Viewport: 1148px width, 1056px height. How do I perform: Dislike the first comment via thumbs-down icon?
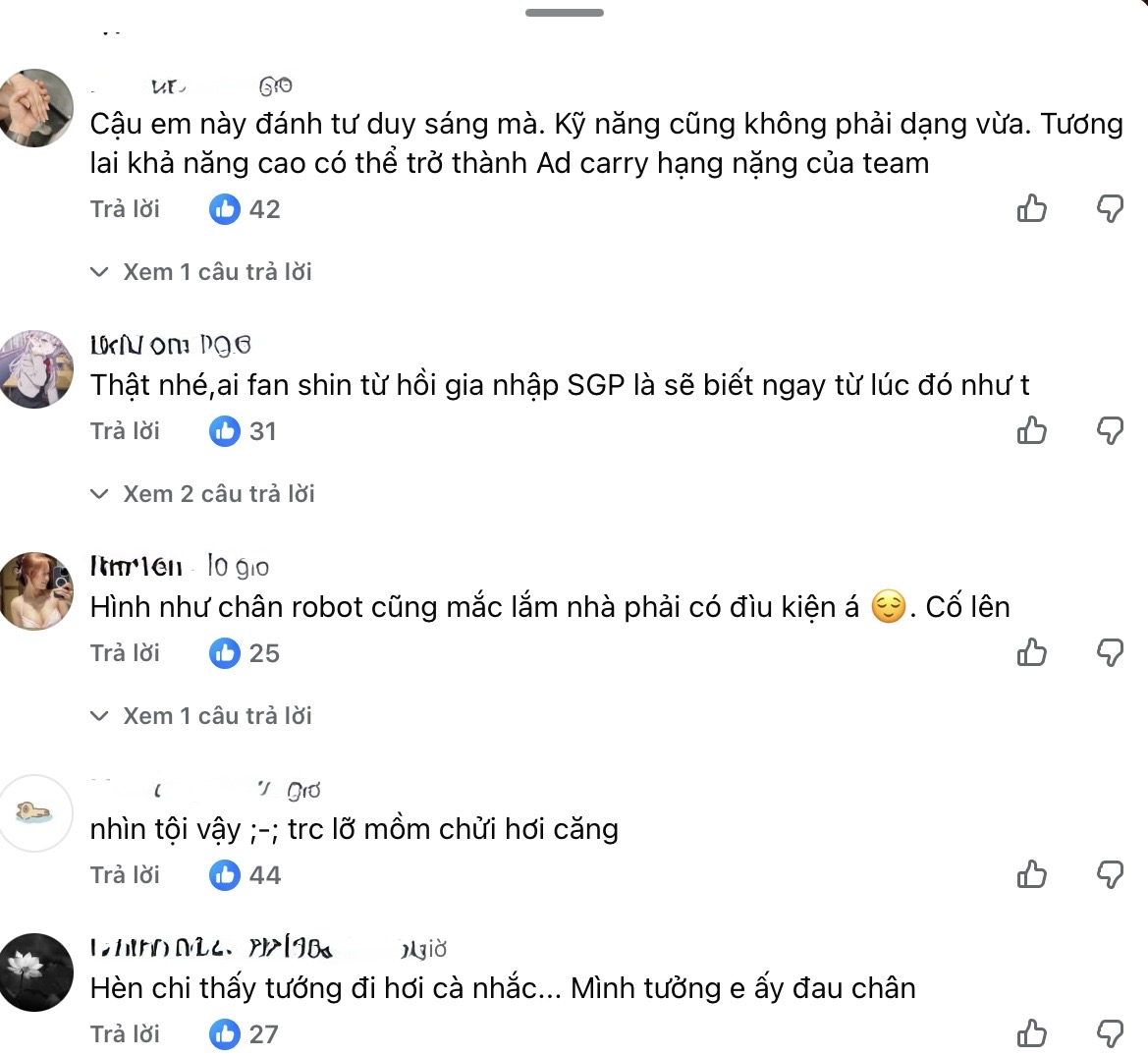[1111, 208]
